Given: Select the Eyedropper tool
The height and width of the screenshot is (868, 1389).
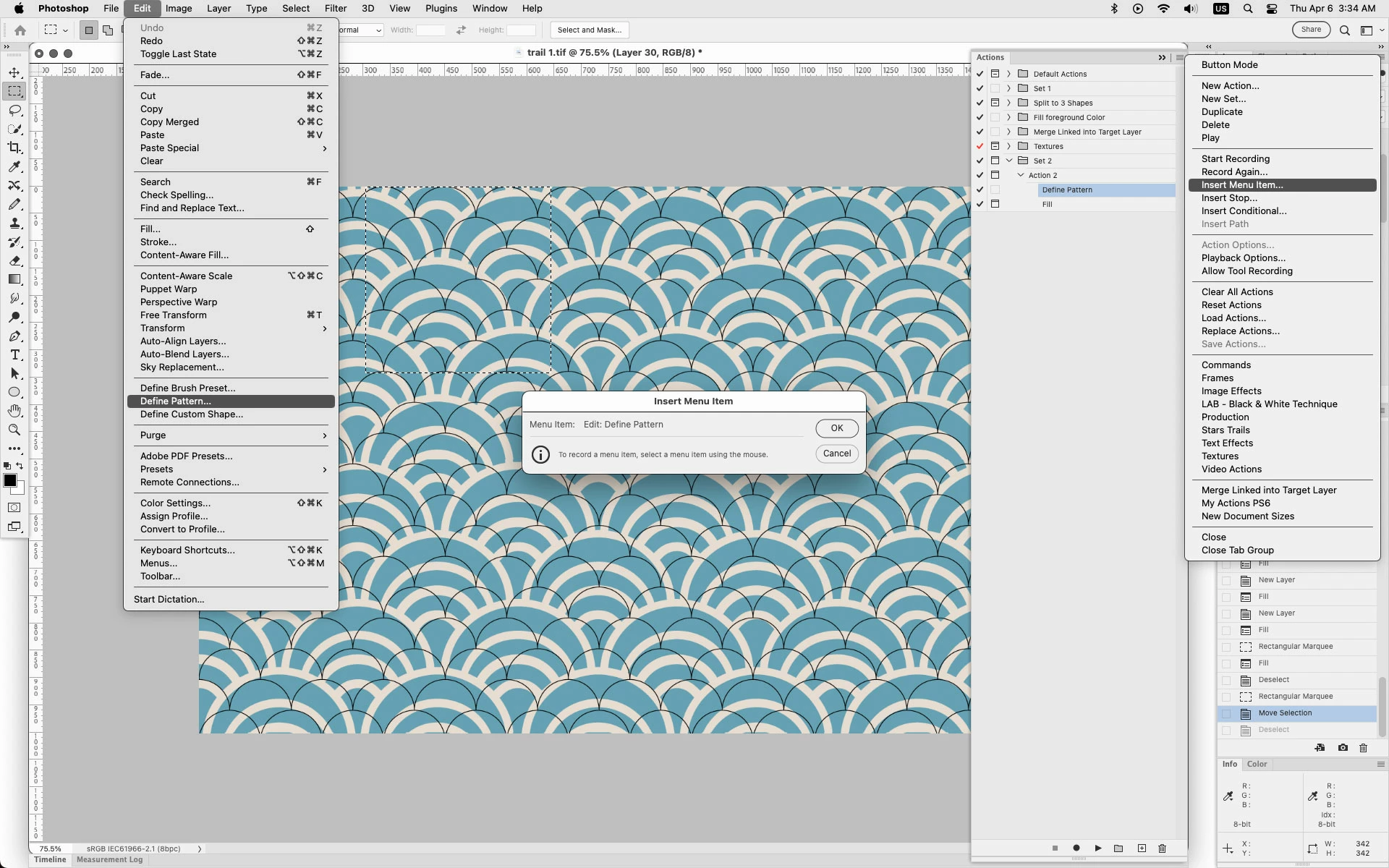Looking at the screenshot, I should coord(14,166).
